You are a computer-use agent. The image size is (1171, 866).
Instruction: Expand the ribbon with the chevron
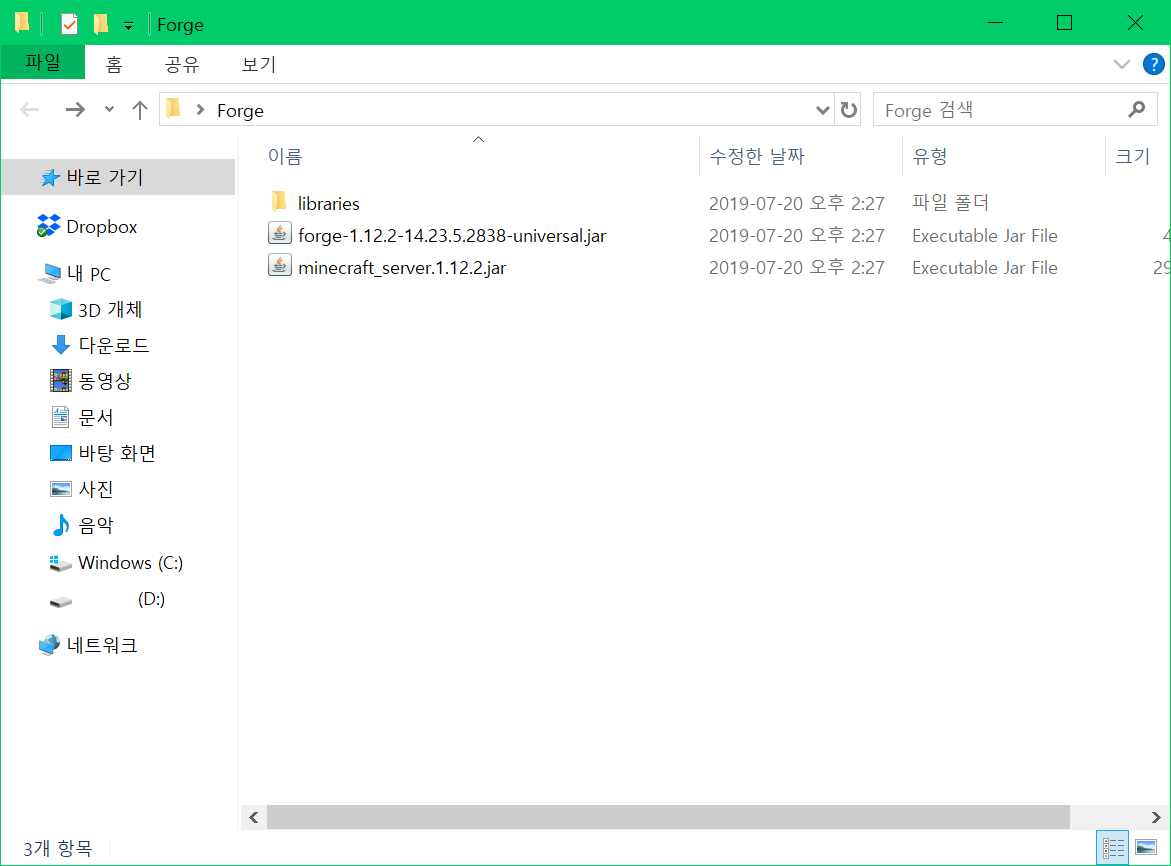coord(1121,64)
